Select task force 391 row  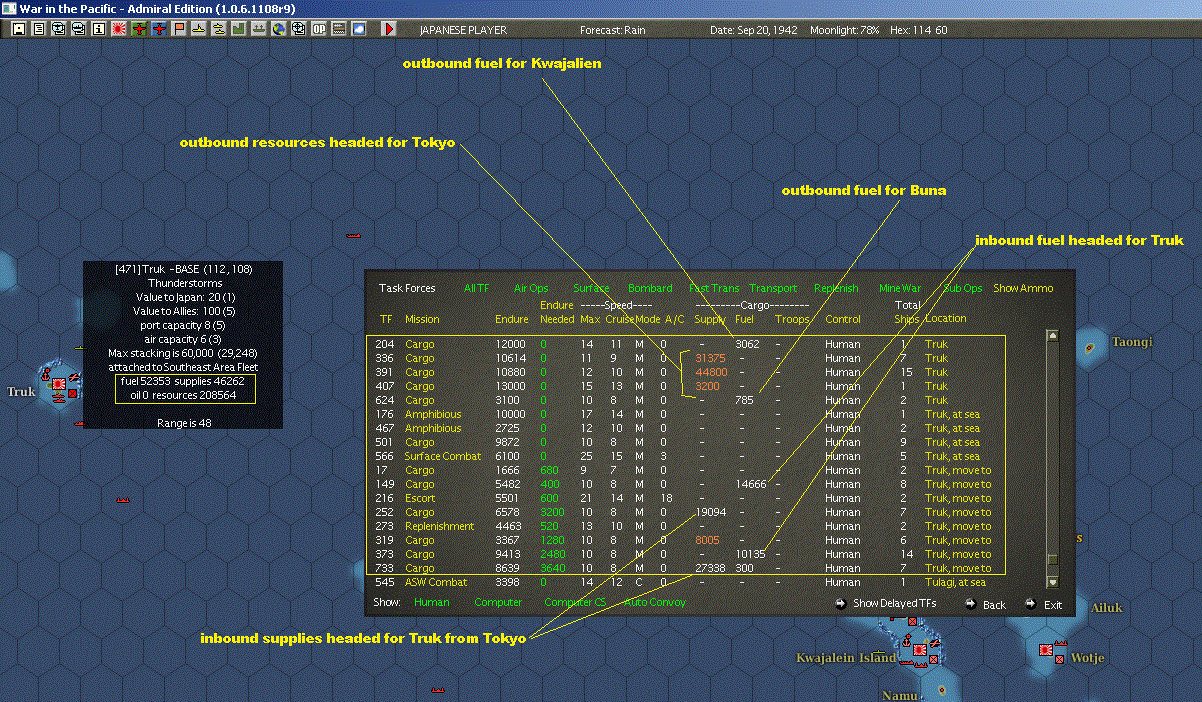click(x=685, y=372)
